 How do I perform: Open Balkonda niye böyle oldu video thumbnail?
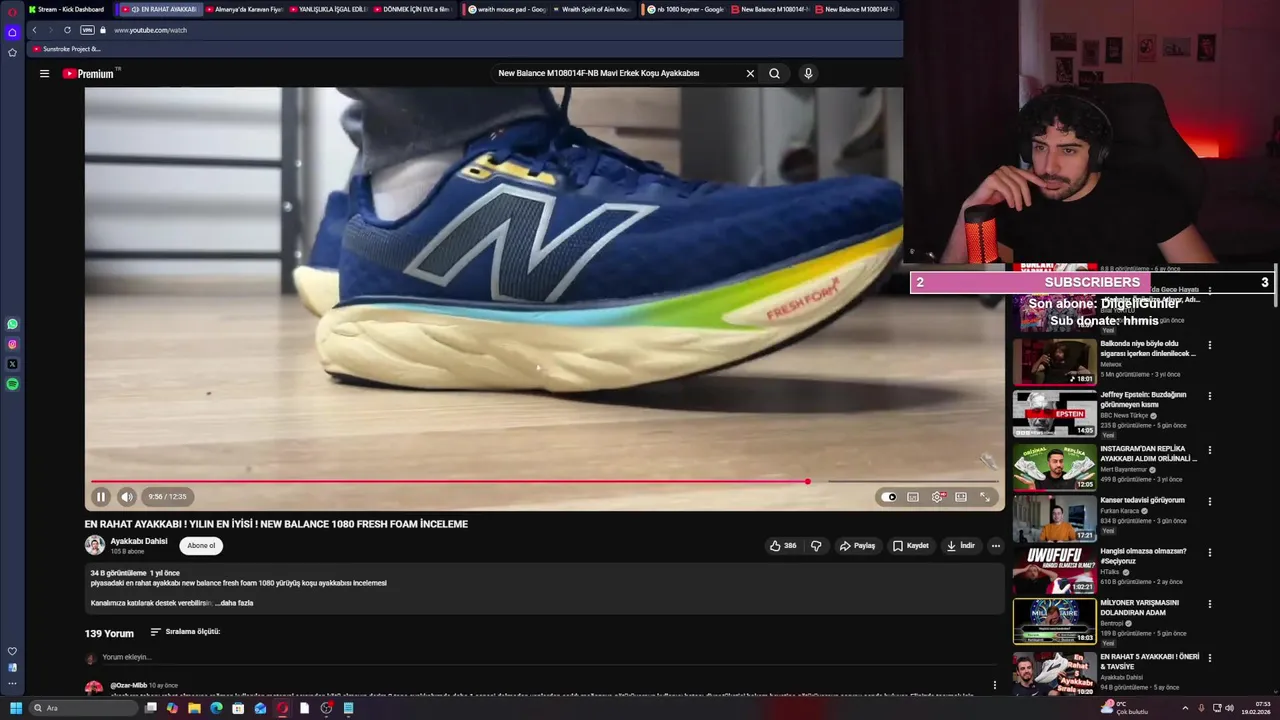point(1055,362)
